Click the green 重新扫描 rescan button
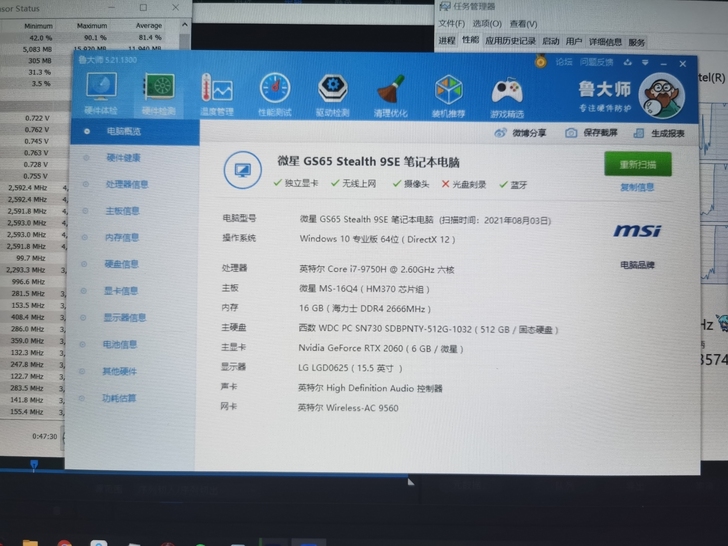The image size is (728, 546). (637, 164)
